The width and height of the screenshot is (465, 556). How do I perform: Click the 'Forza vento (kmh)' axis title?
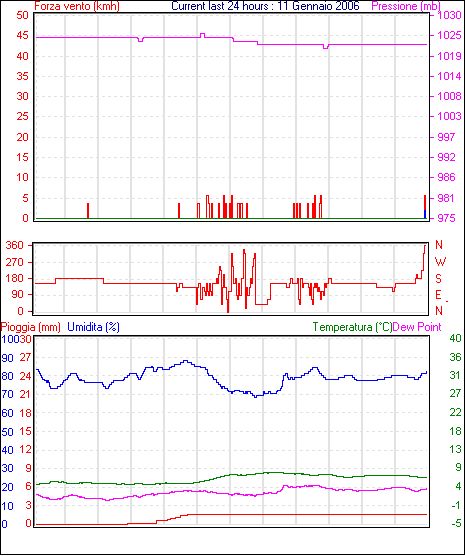click(x=77, y=6)
